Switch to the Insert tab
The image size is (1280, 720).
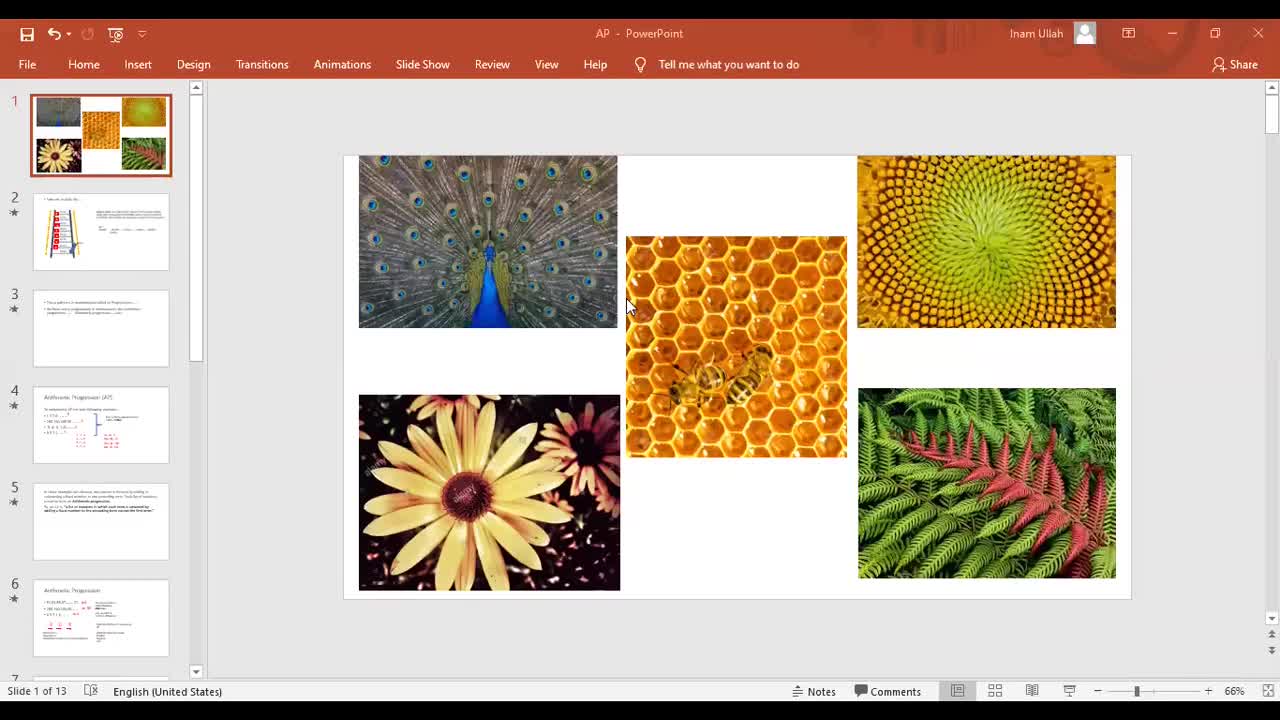coord(138,64)
